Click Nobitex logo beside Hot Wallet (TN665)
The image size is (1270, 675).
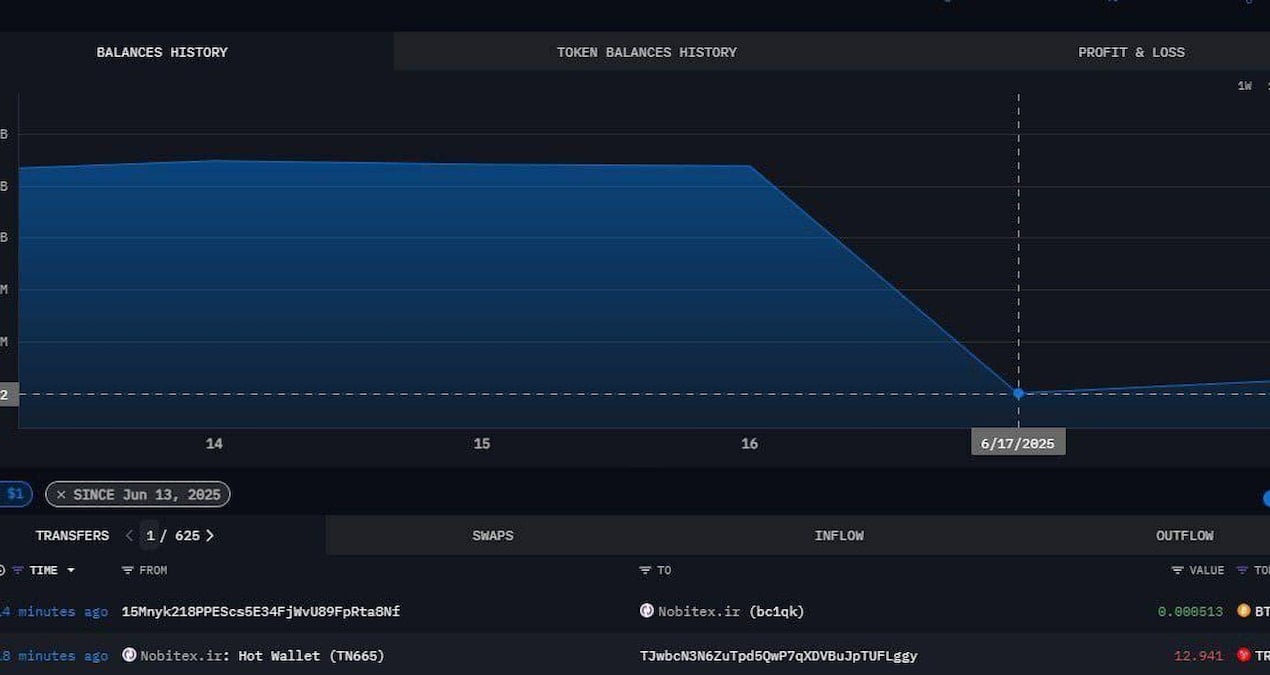tap(129, 655)
